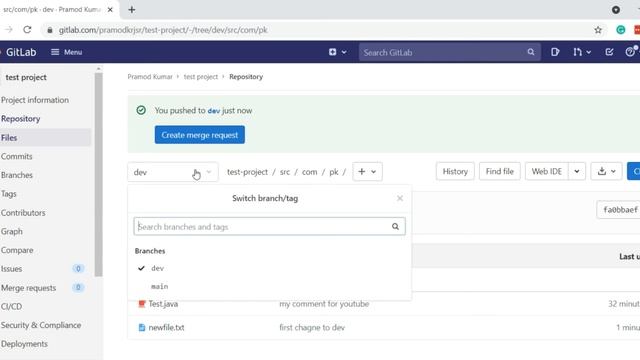Toggle the dev branch selector dropdown
640x360 pixels.
[x=173, y=172]
